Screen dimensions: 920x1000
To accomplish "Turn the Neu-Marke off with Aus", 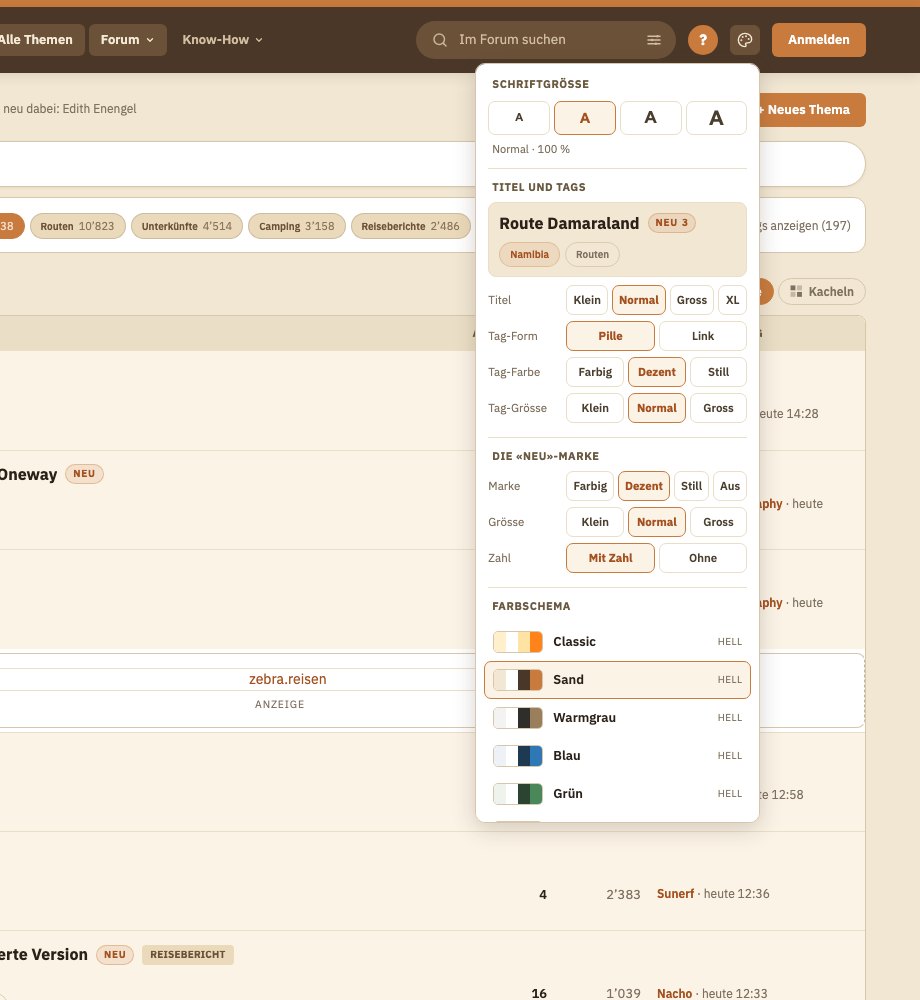I will click(729, 486).
